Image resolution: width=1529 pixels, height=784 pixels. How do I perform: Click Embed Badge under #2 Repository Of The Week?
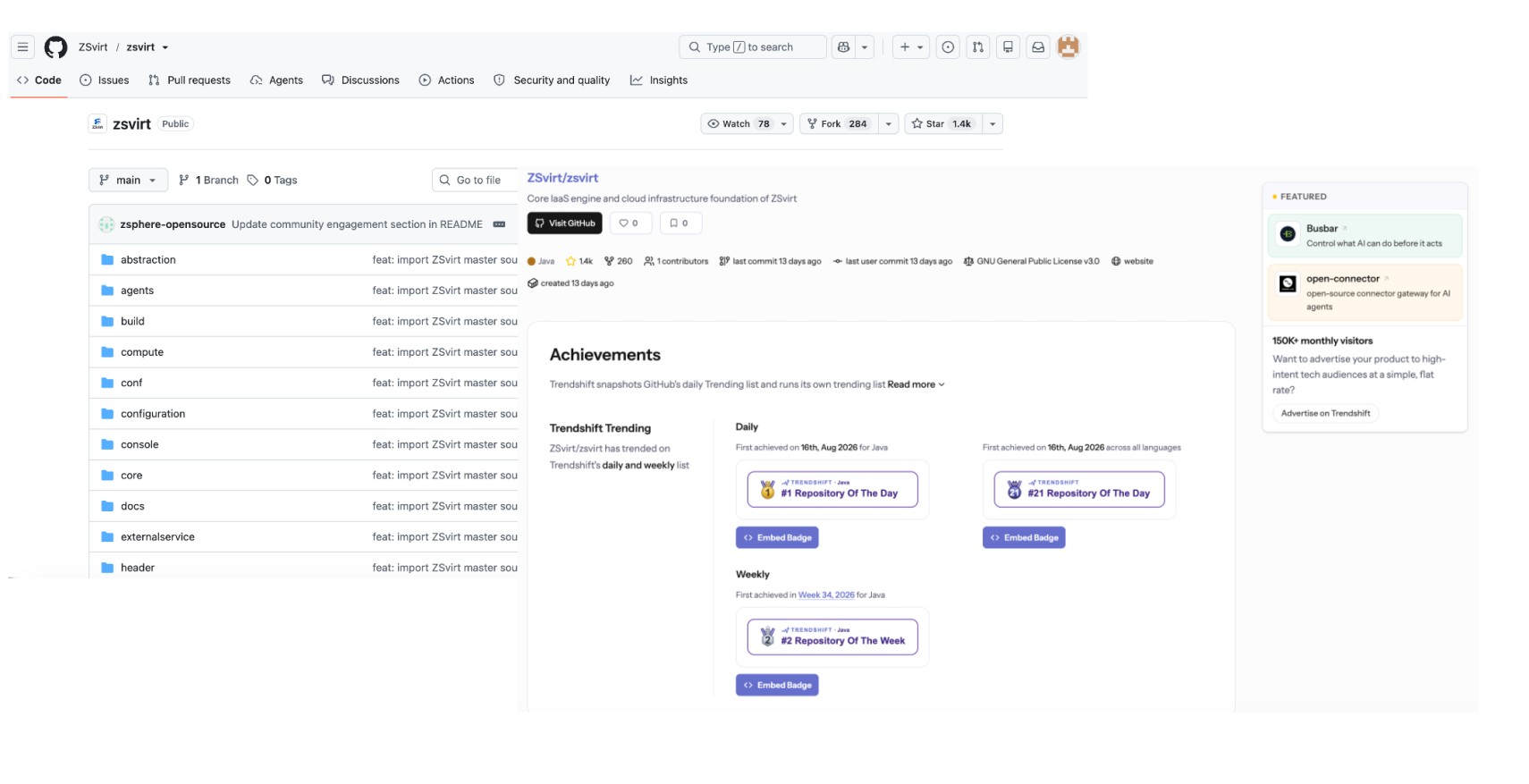(x=777, y=685)
